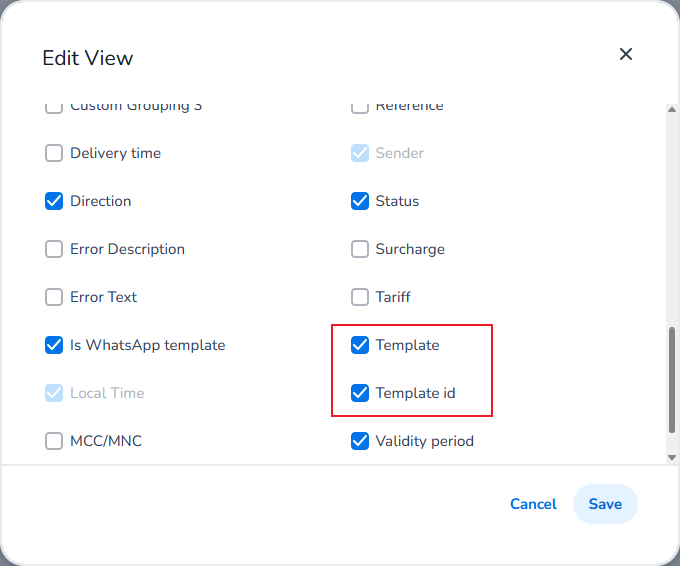Cancel editing the view
This screenshot has width=680, height=566.
tap(533, 504)
